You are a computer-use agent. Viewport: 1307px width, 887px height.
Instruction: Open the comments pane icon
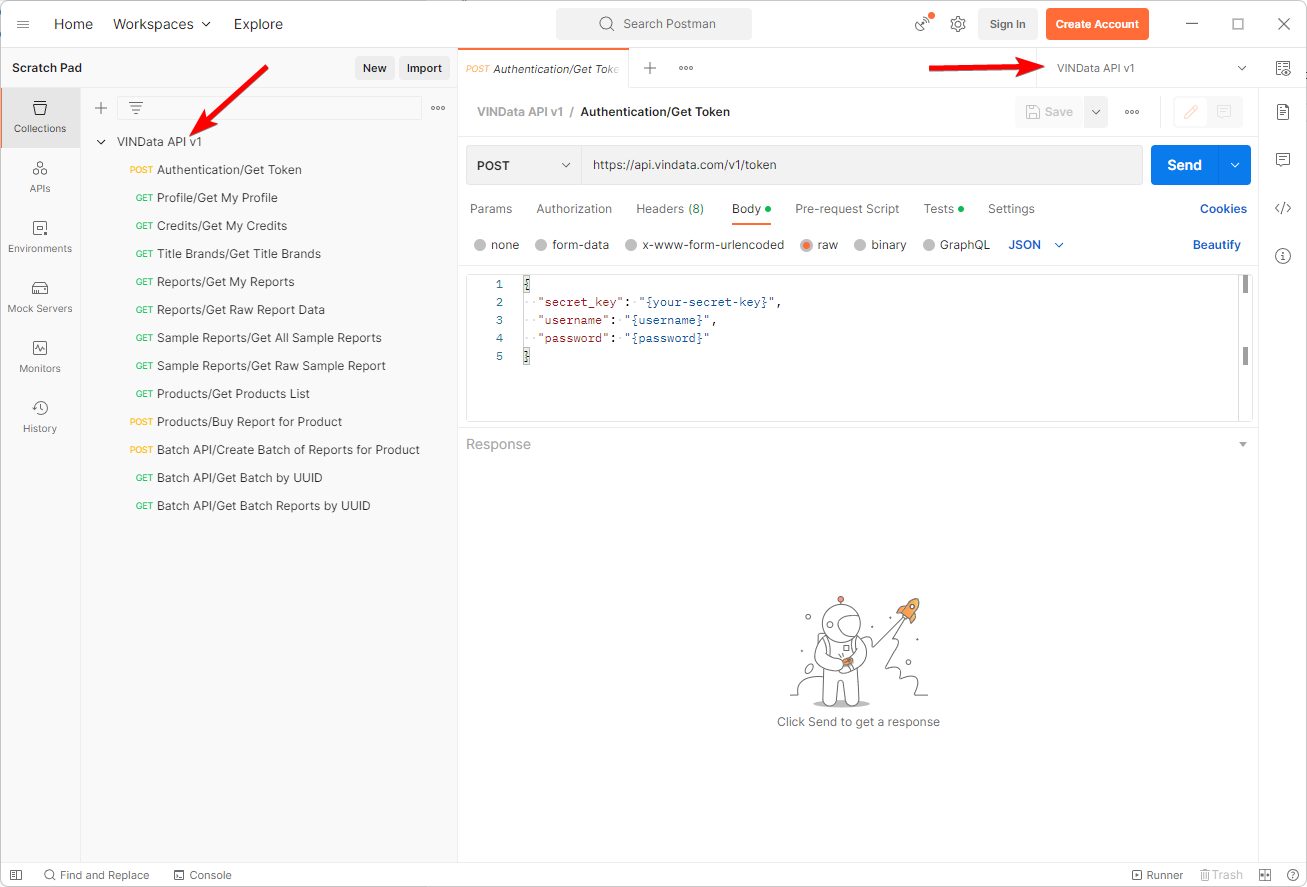click(1283, 160)
